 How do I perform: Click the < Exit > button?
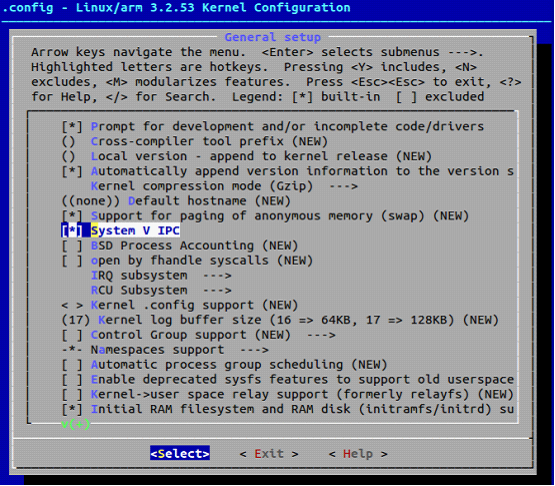269,453
